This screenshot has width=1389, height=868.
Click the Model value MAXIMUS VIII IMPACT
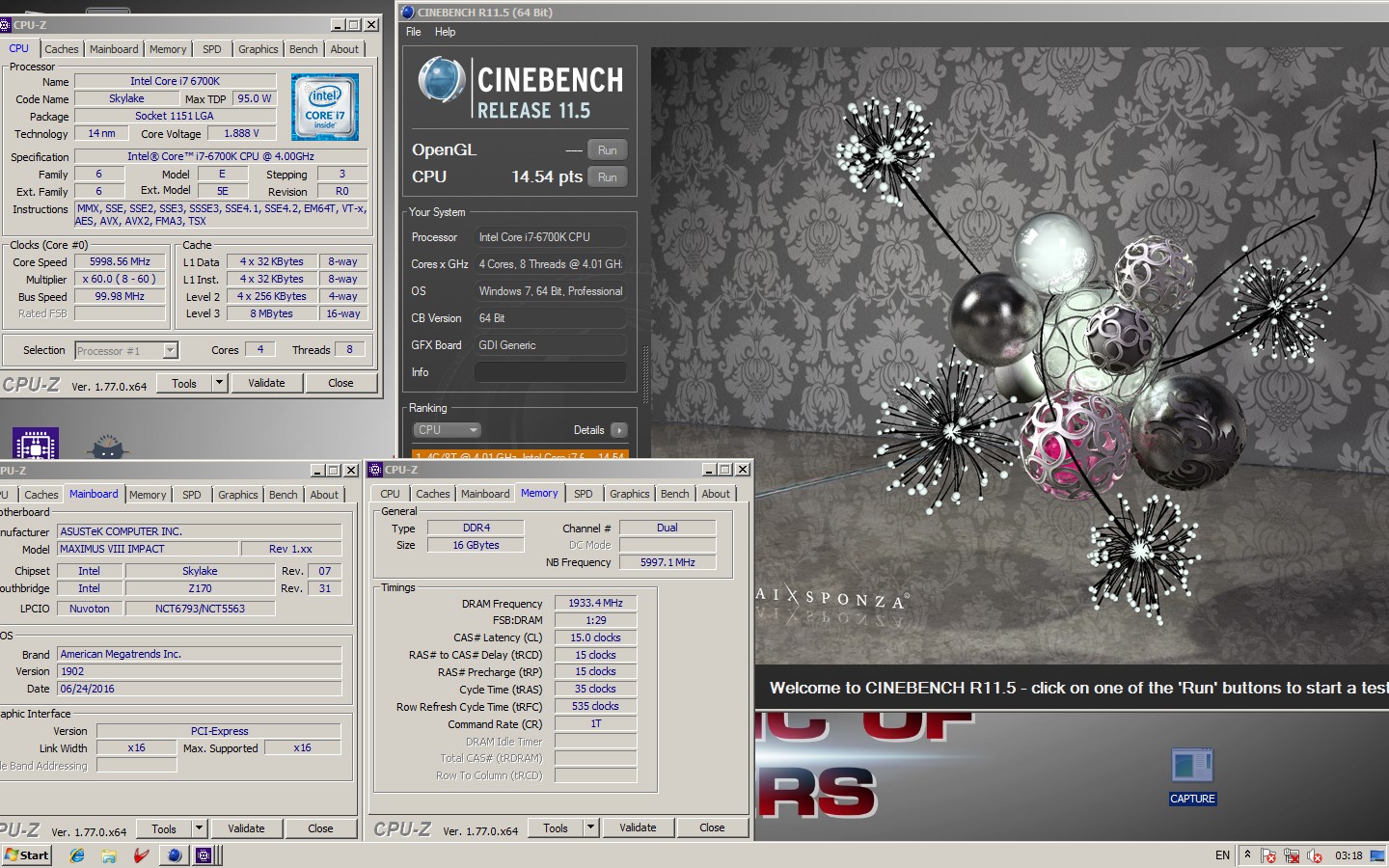point(148,549)
